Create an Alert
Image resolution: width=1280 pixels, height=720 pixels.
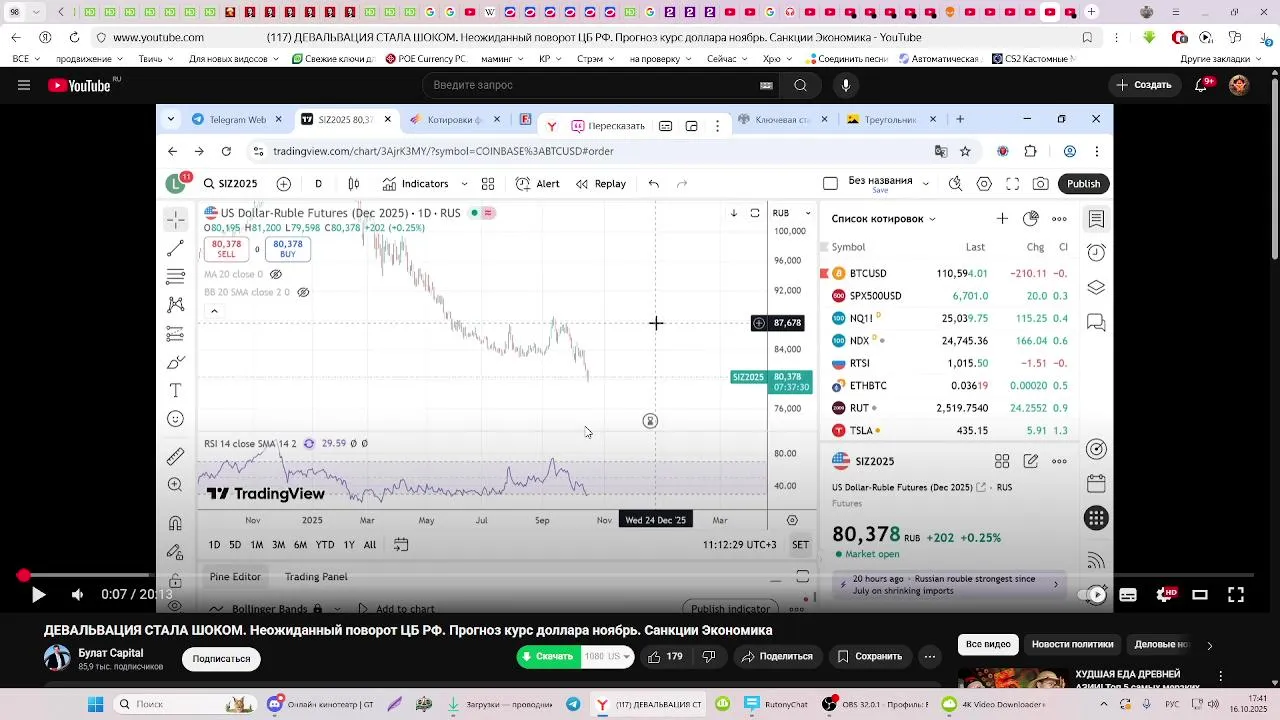click(538, 184)
